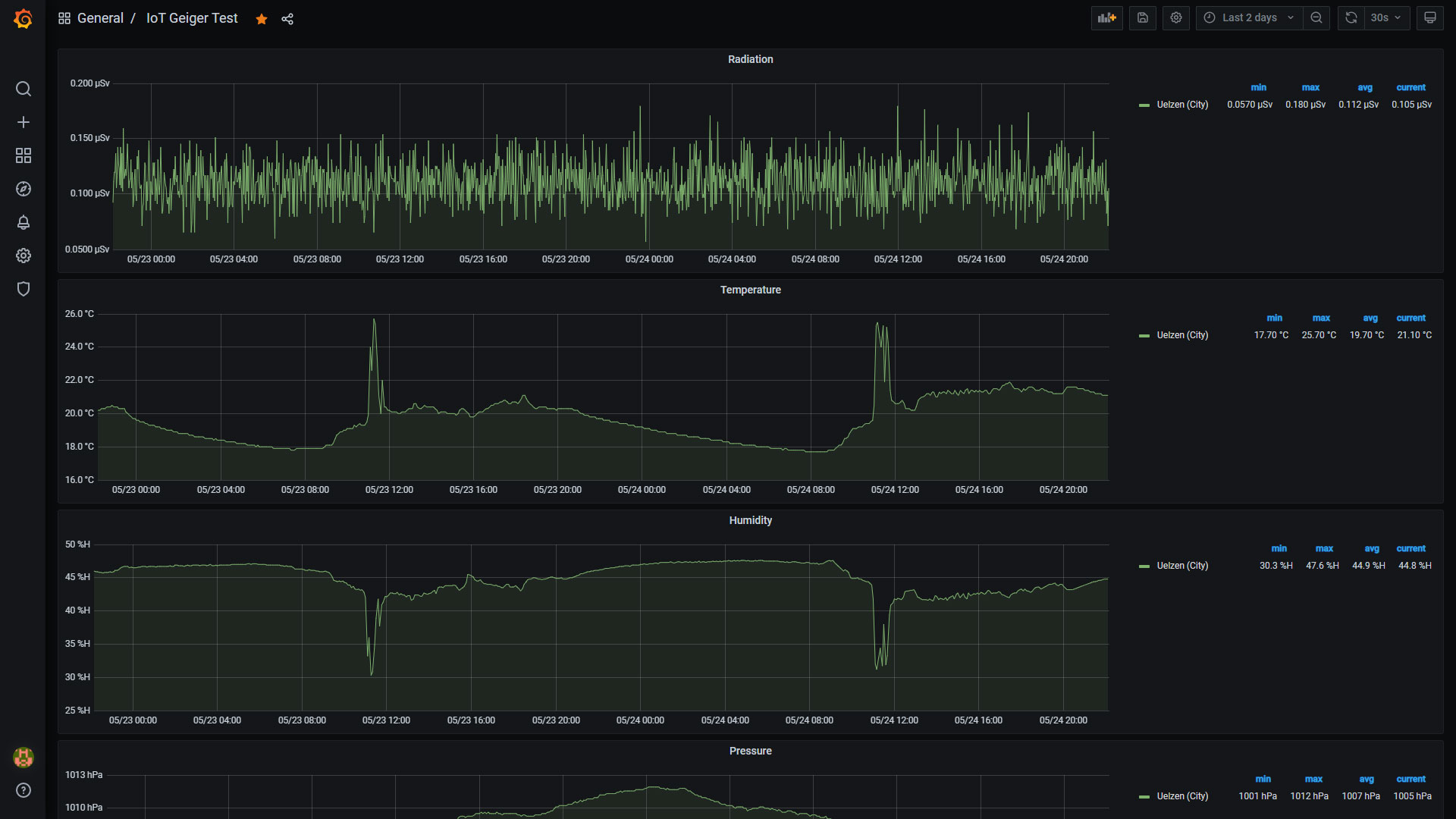Viewport: 1456px width, 819px height.
Task: Sort Radiation legend by avg
Action: (1365, 88)
